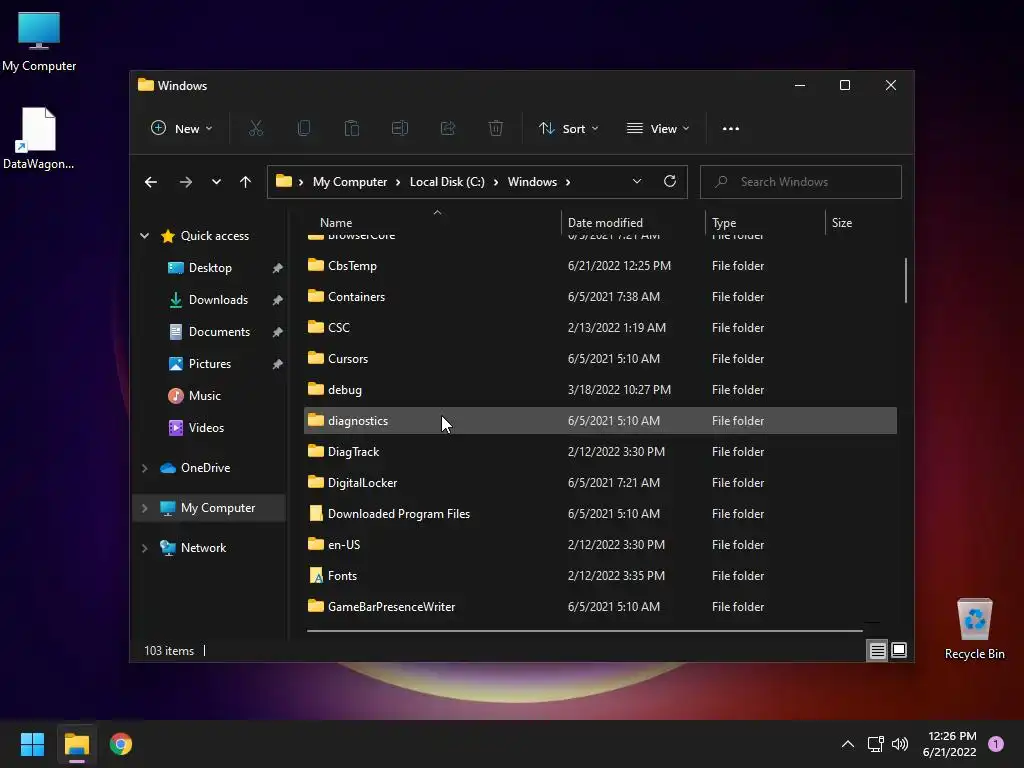Unpin Documents from Quick access
The image size is (1024, 768).
pyautogui.click(x=278, y=332)
